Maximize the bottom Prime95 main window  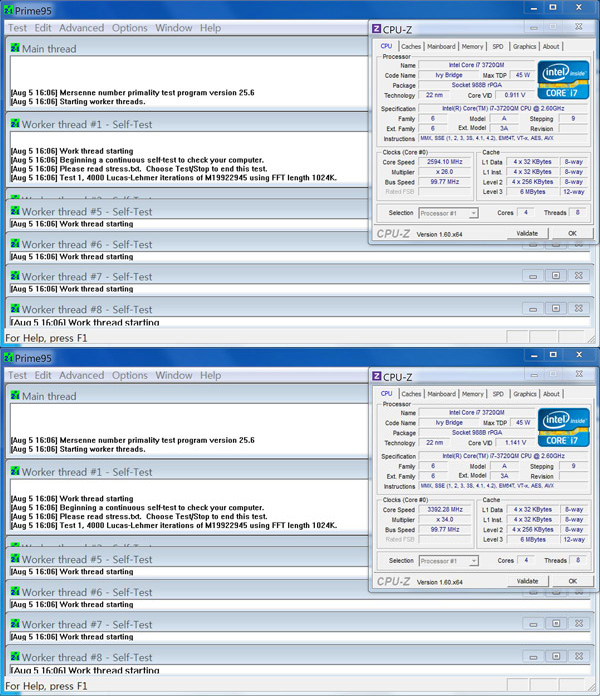(x=553, y=355)
